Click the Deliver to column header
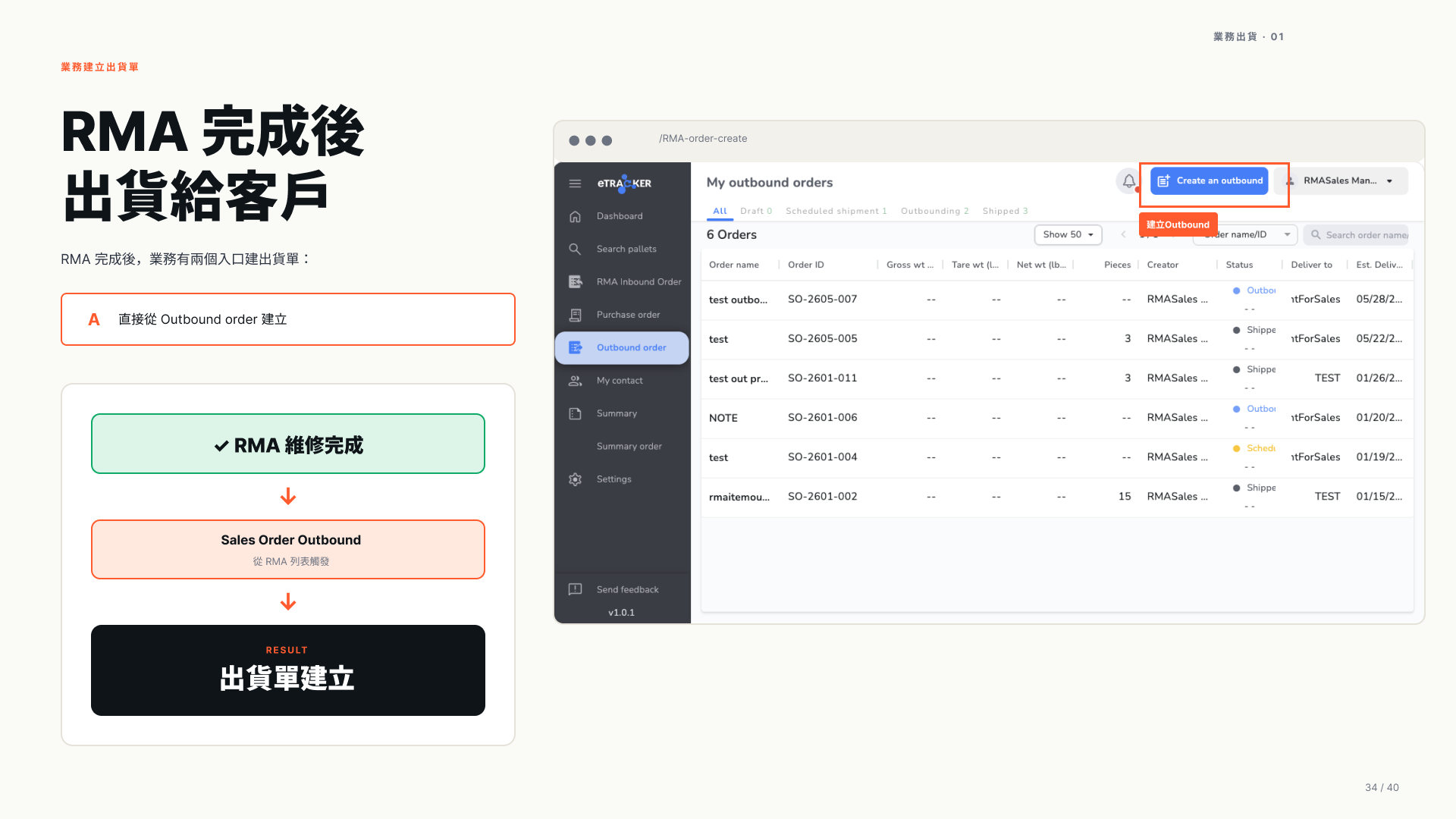Viewport: 1456px width, 819px height. (1311, 265)
